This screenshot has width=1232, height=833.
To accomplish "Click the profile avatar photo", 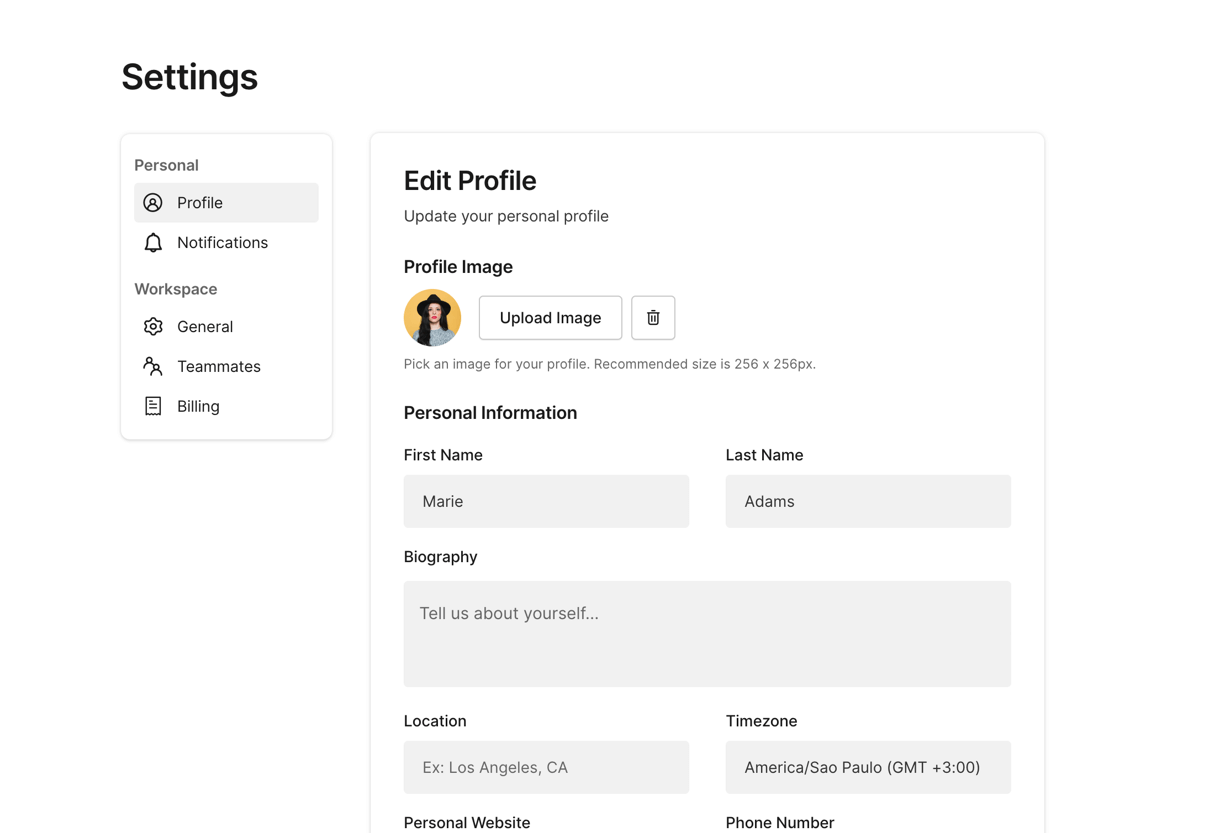I will tap(432, 318).
